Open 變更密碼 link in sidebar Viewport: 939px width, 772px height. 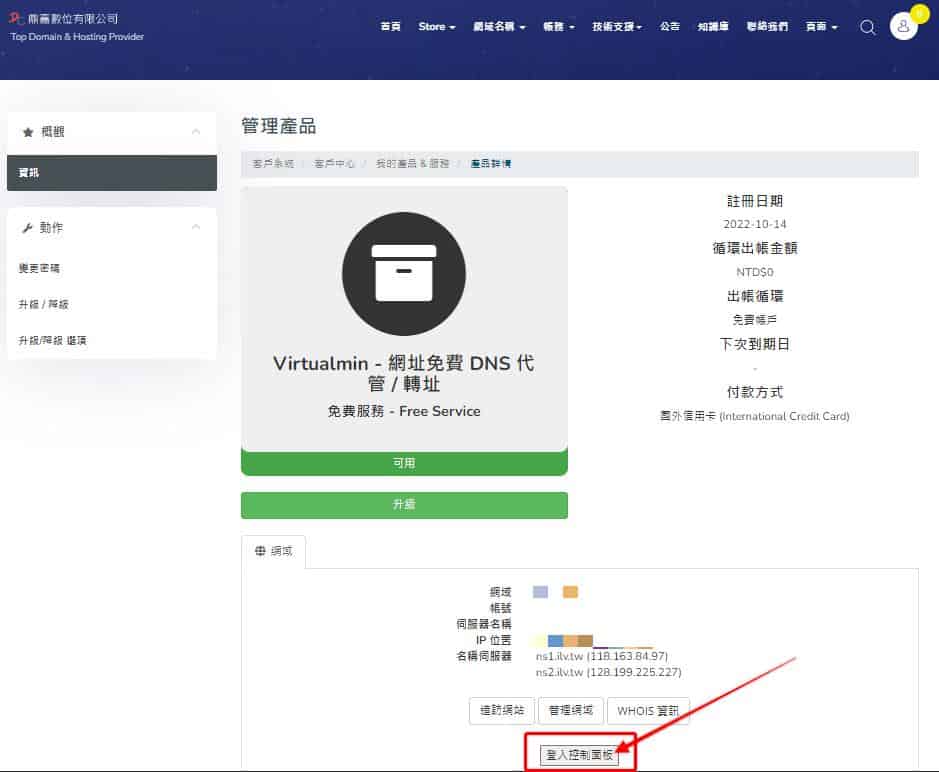click(39, 269)
